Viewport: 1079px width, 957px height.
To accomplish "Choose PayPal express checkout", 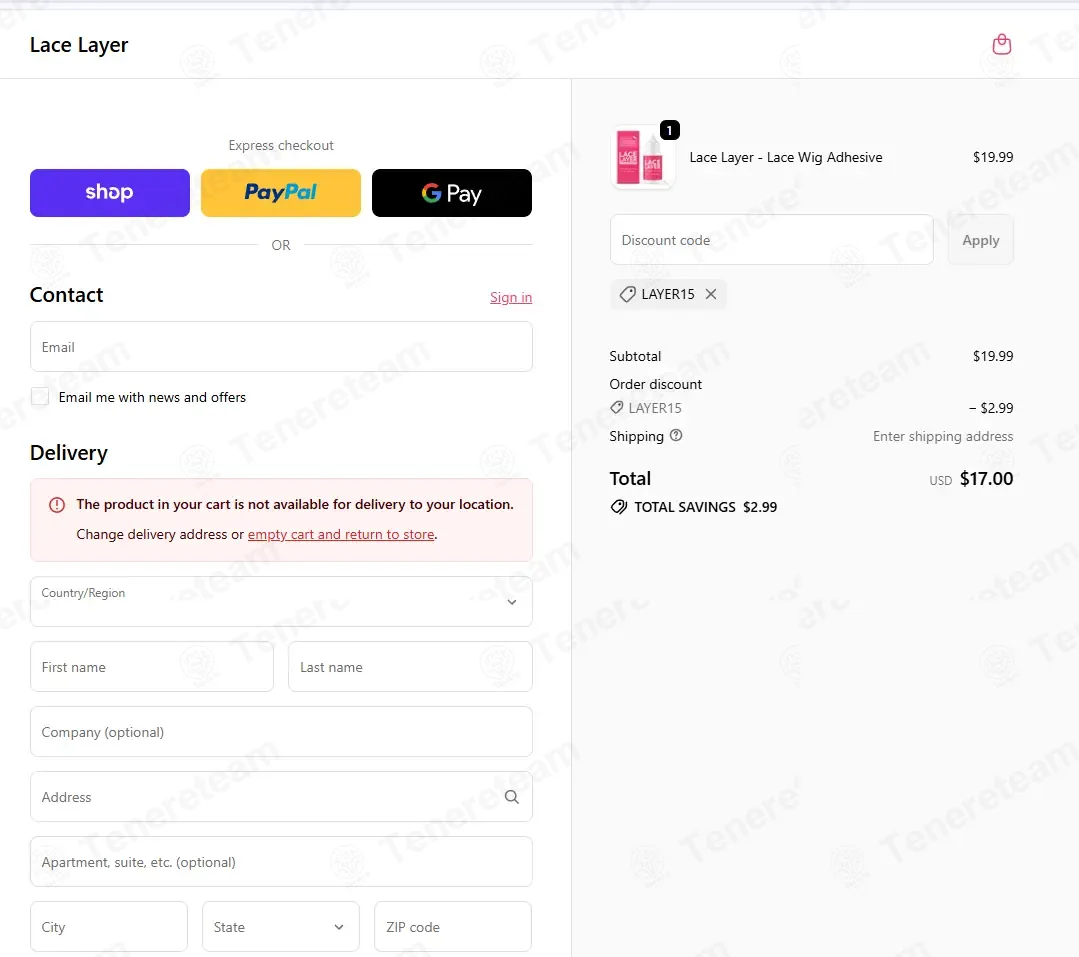I will click(x=281, y=193).
